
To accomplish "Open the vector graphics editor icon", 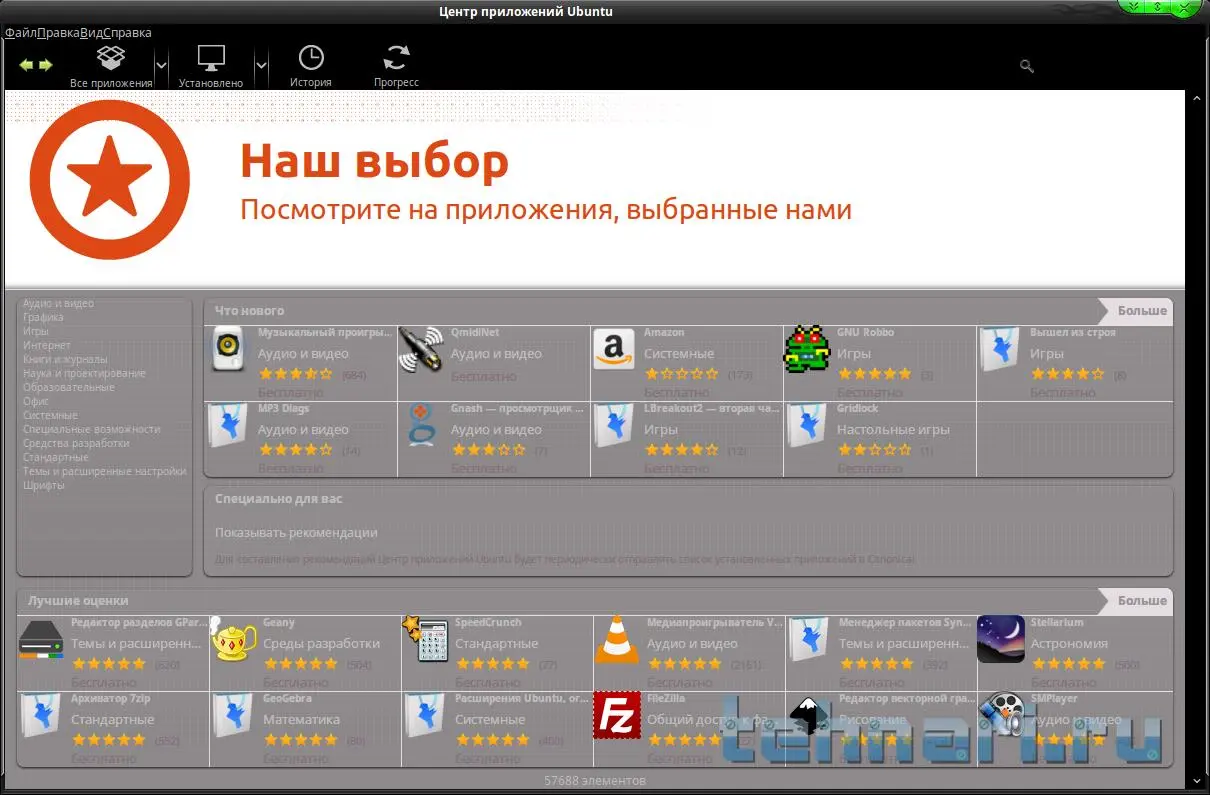I will click(808, 715).
